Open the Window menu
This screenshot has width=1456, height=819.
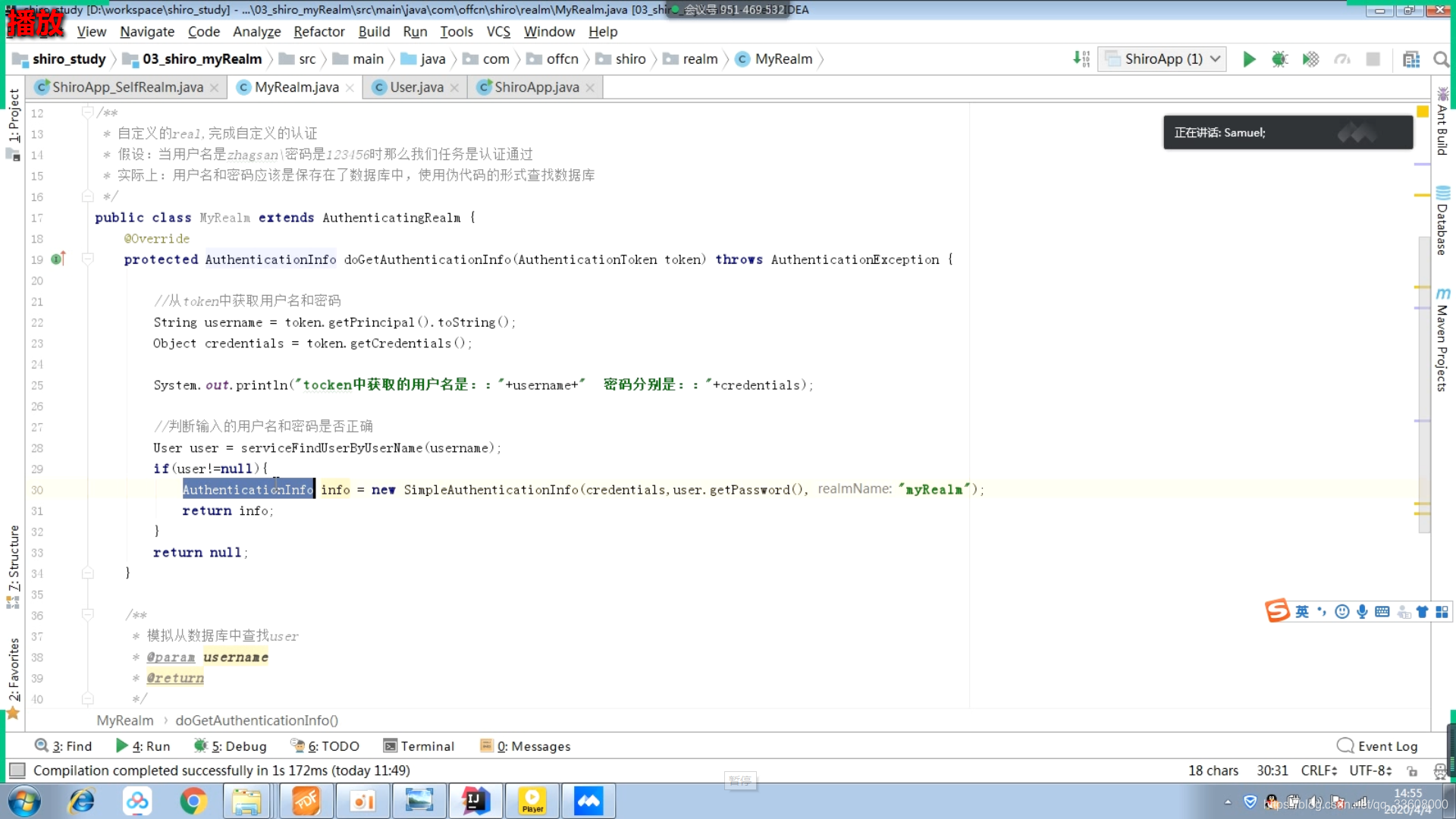(549, 32)
